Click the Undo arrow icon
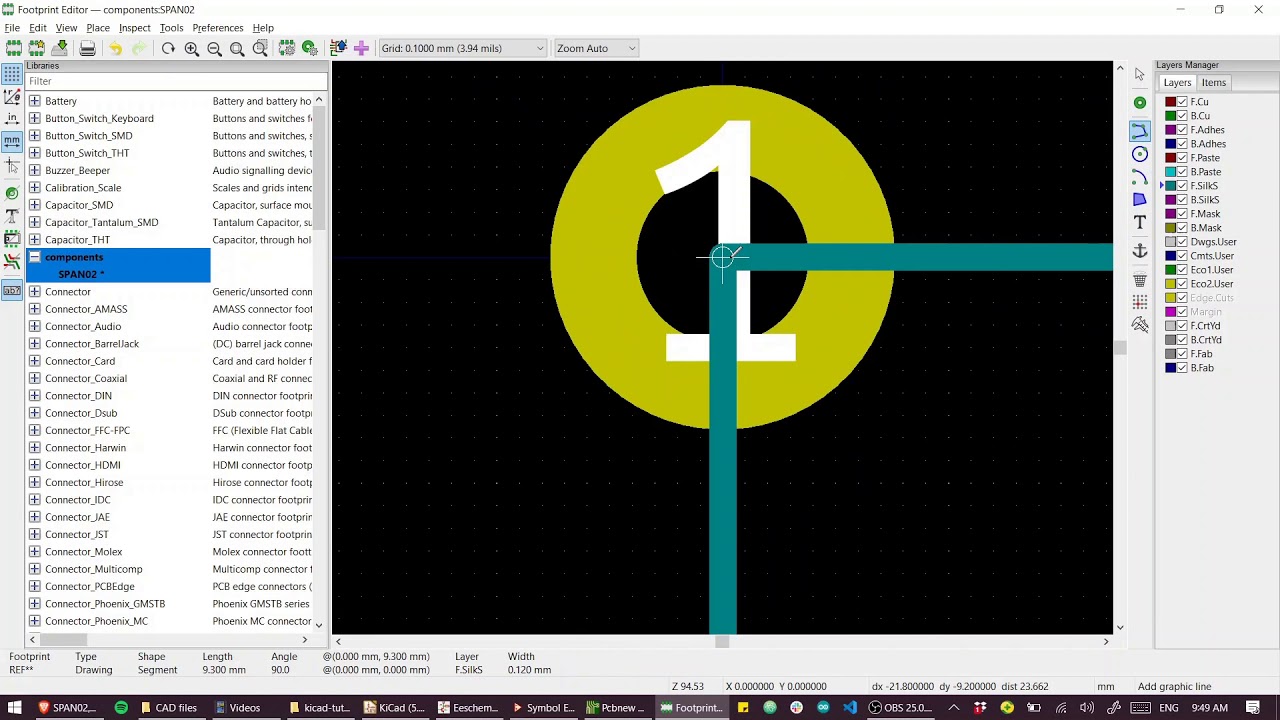Screen dimensions: 1280x720 [x=115, y=48]
